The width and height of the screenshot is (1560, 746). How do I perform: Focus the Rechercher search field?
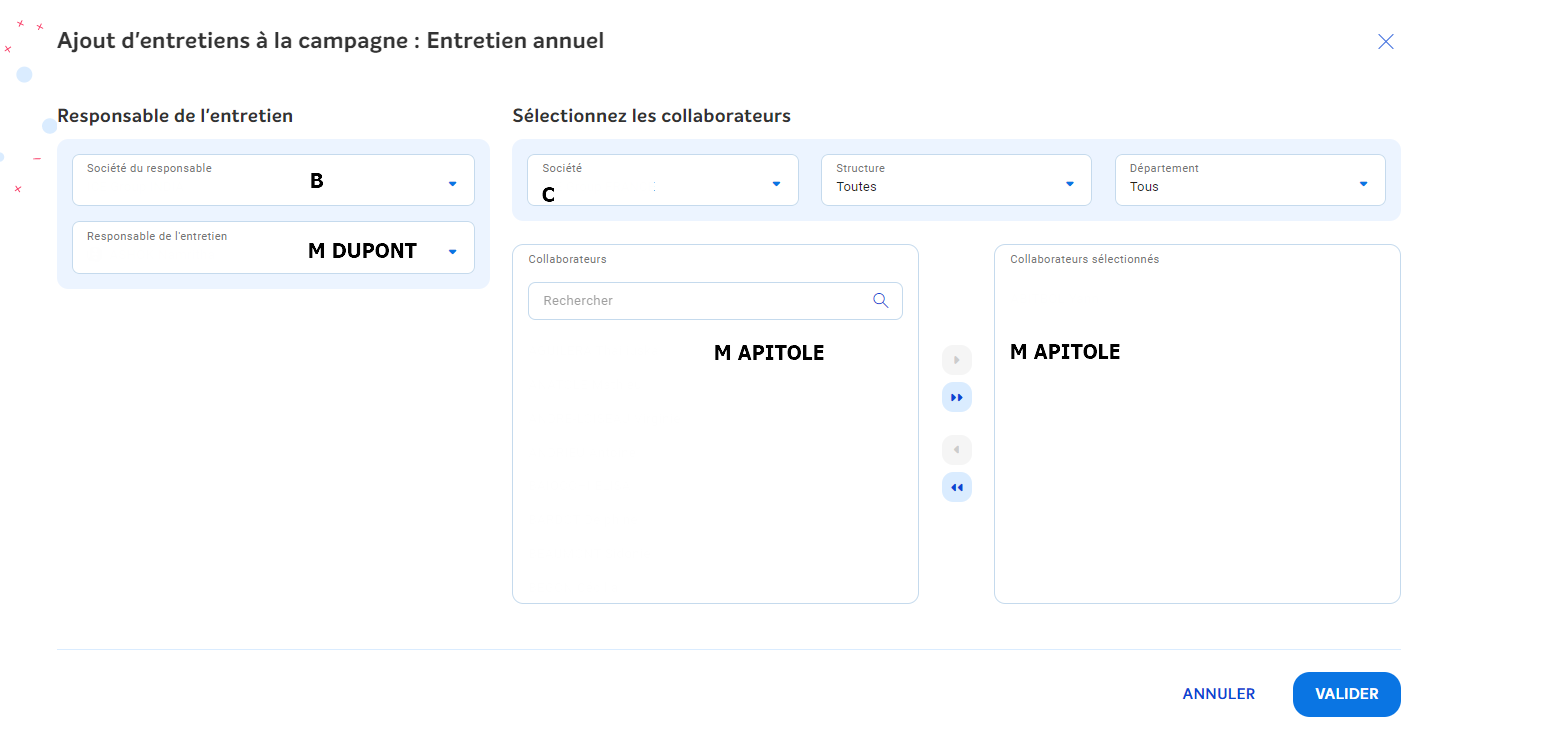[700, 300]
